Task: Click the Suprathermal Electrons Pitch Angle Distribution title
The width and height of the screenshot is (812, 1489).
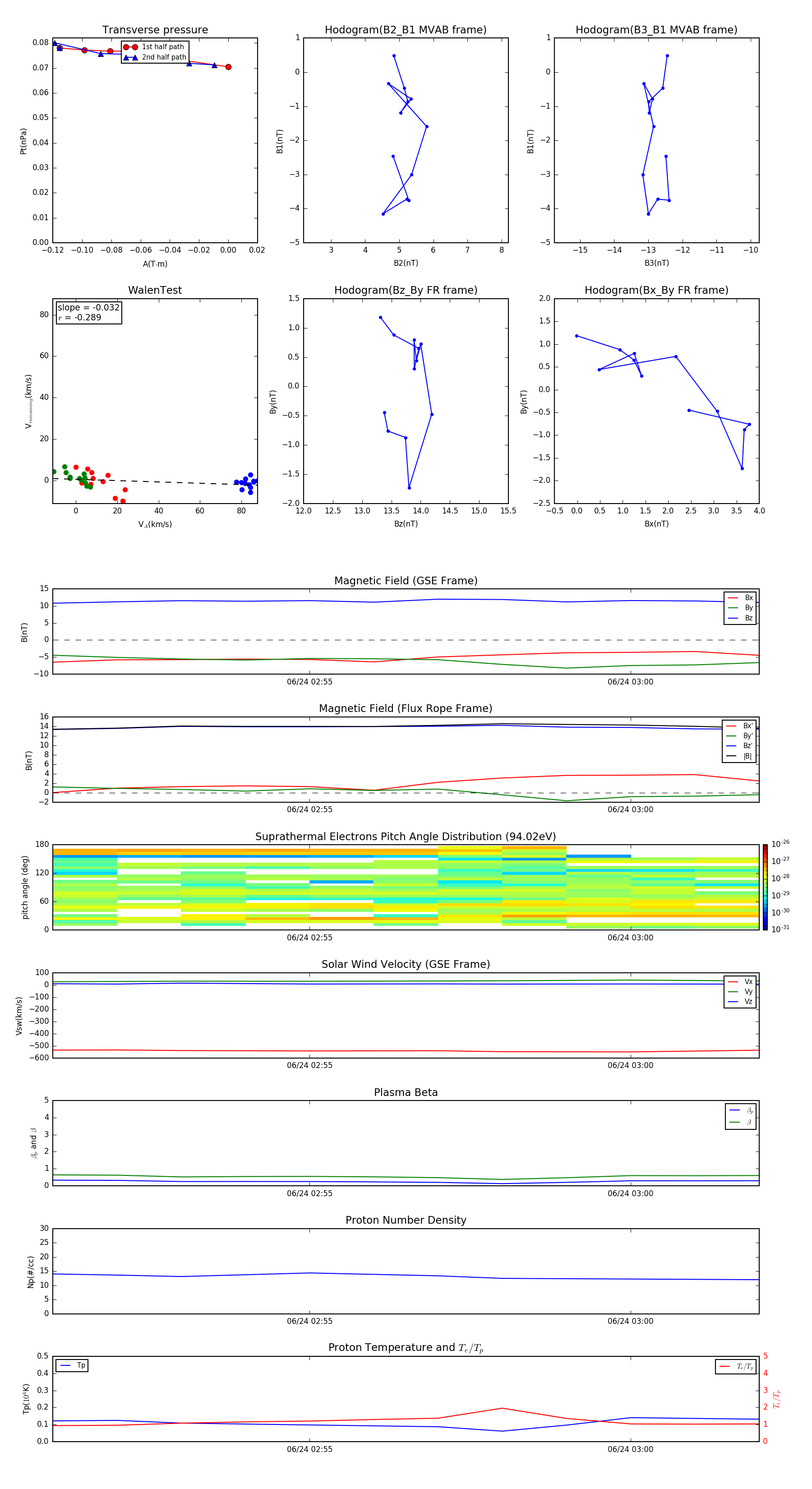Action: [x=406, y=837]
